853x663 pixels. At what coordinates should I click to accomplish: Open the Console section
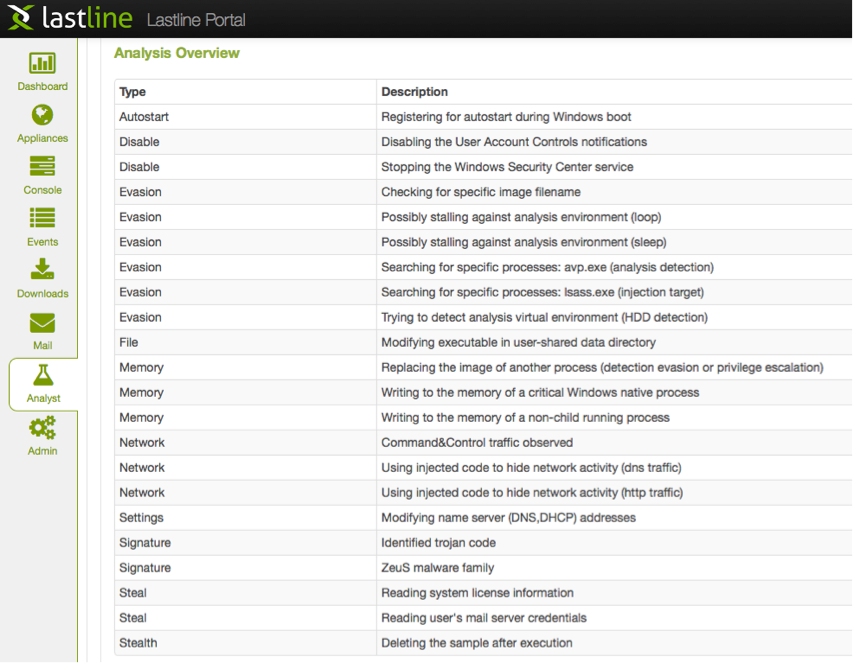42,174
